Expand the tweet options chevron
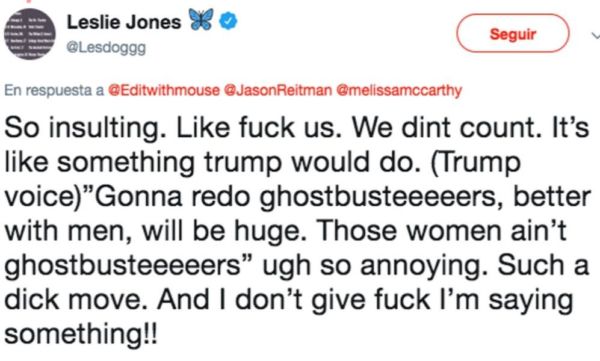Image resolution: width=600 pixels, height=361 pixels. [x=596, y=35]
